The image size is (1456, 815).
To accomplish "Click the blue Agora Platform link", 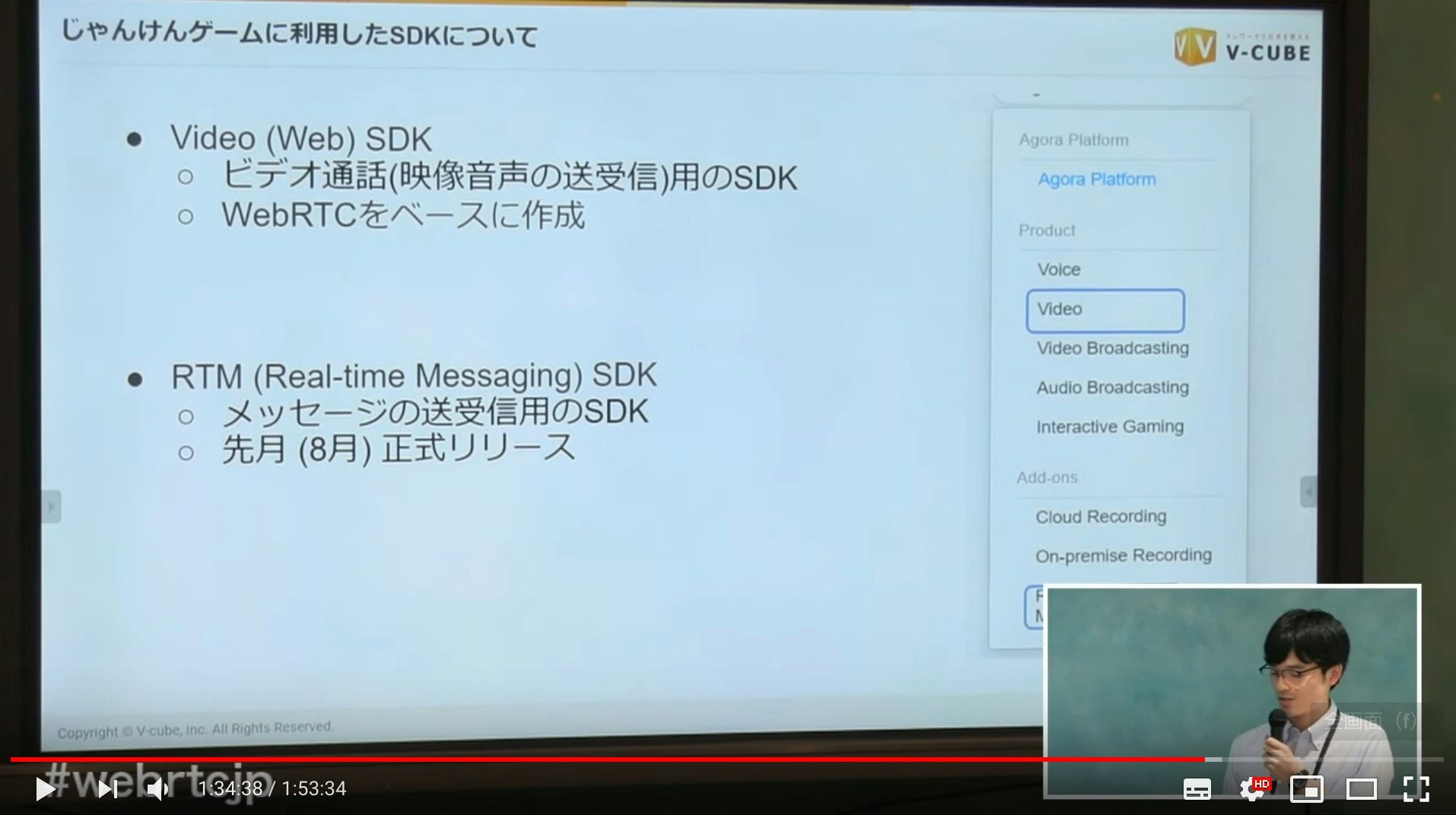I will pos(1095,179).
